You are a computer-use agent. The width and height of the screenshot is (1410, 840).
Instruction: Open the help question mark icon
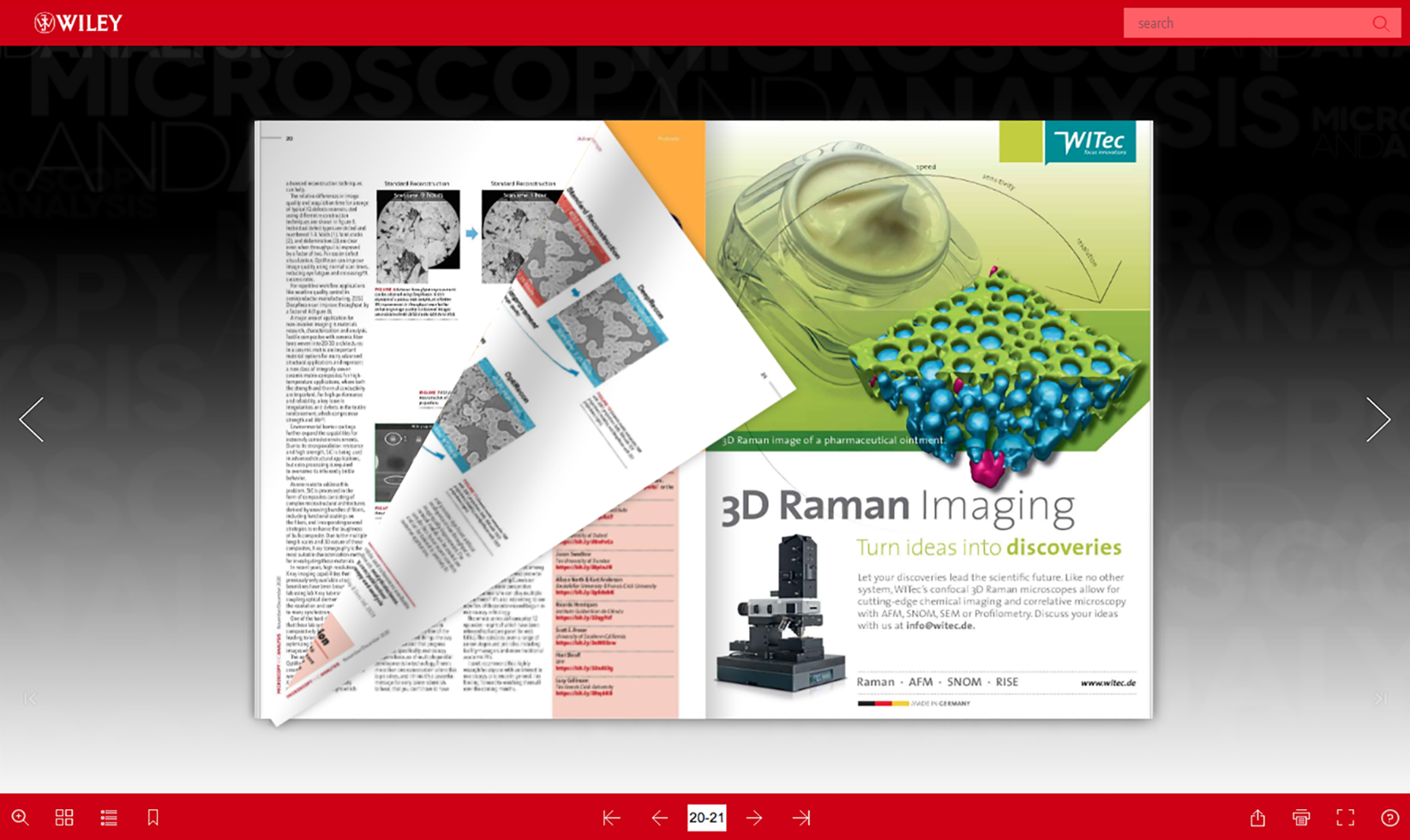click(x=1389, y=818)
